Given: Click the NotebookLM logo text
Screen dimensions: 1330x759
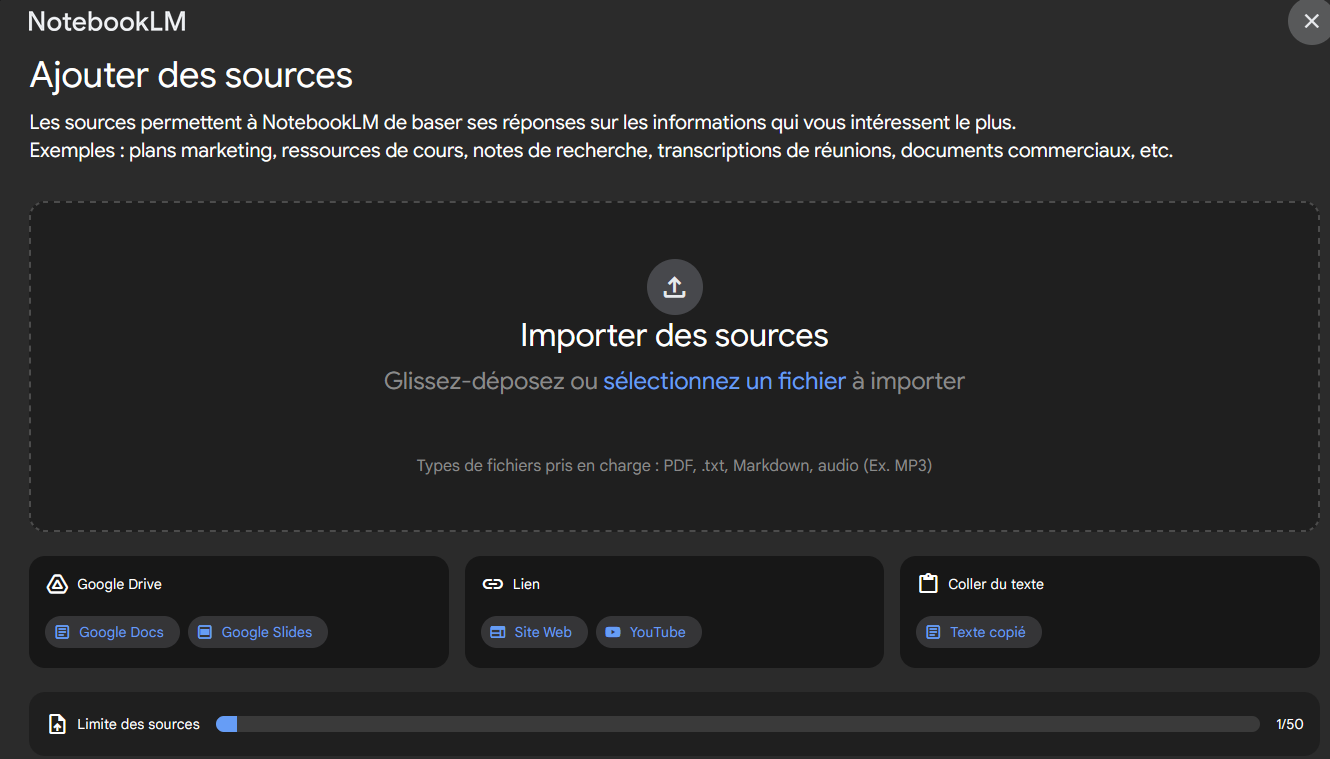Looking at the screenshot, I should (107, 21).
